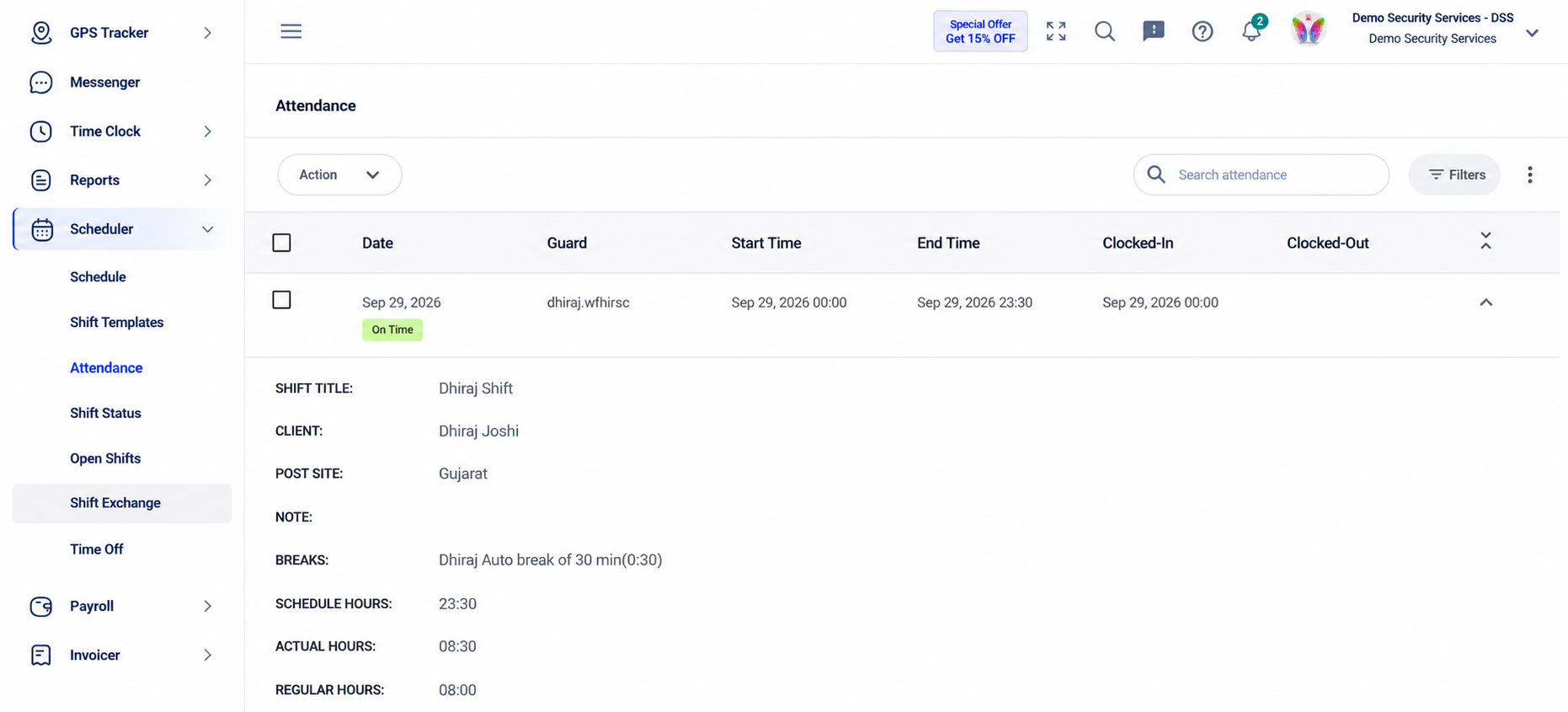Click the Special Offer 15% OFF button
Viewport: 1568px width, 712px height.
pos(980,31)
